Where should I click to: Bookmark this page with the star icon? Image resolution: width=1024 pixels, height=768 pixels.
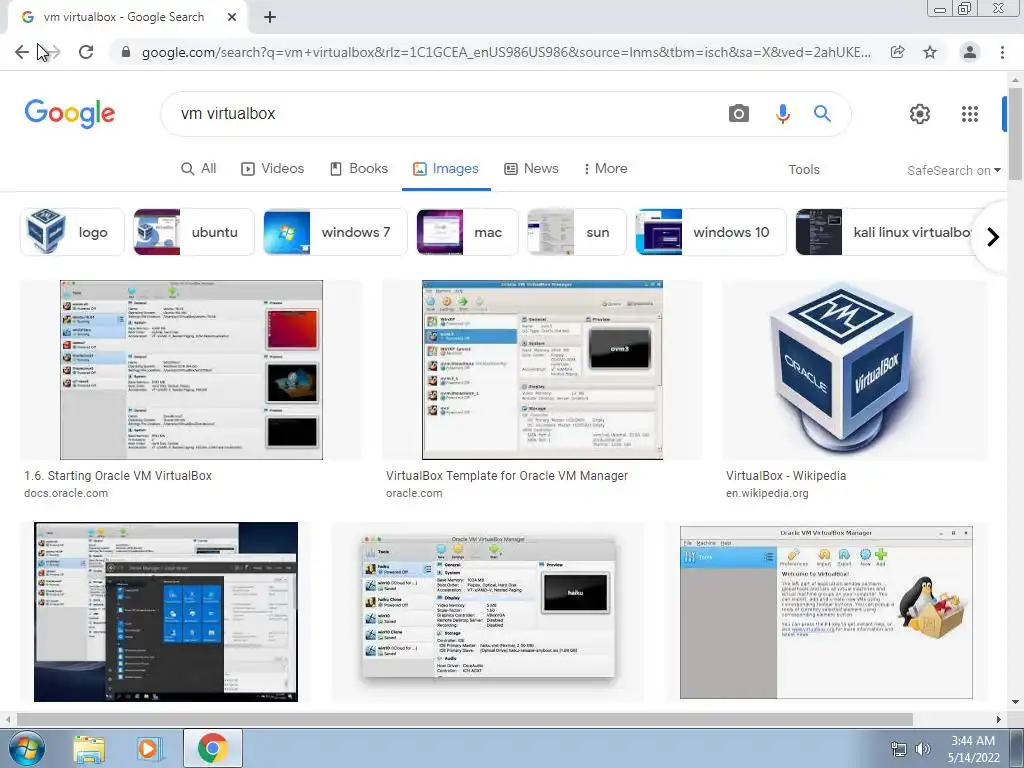[x=930, y=52]
